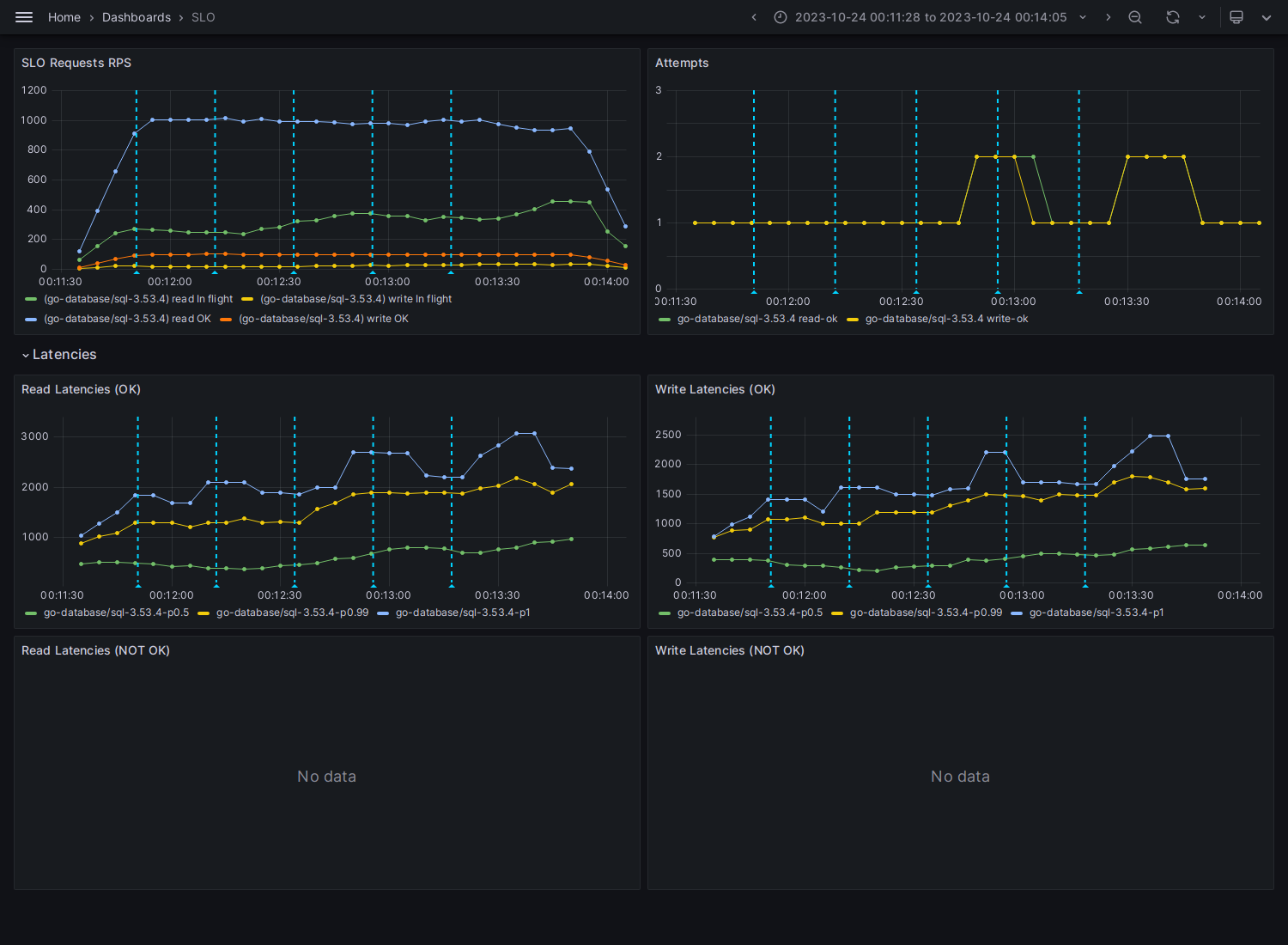Open Write Latencies (NOT OK) panel title
Screen dimensions: 1288x945
tap(730, 650)
